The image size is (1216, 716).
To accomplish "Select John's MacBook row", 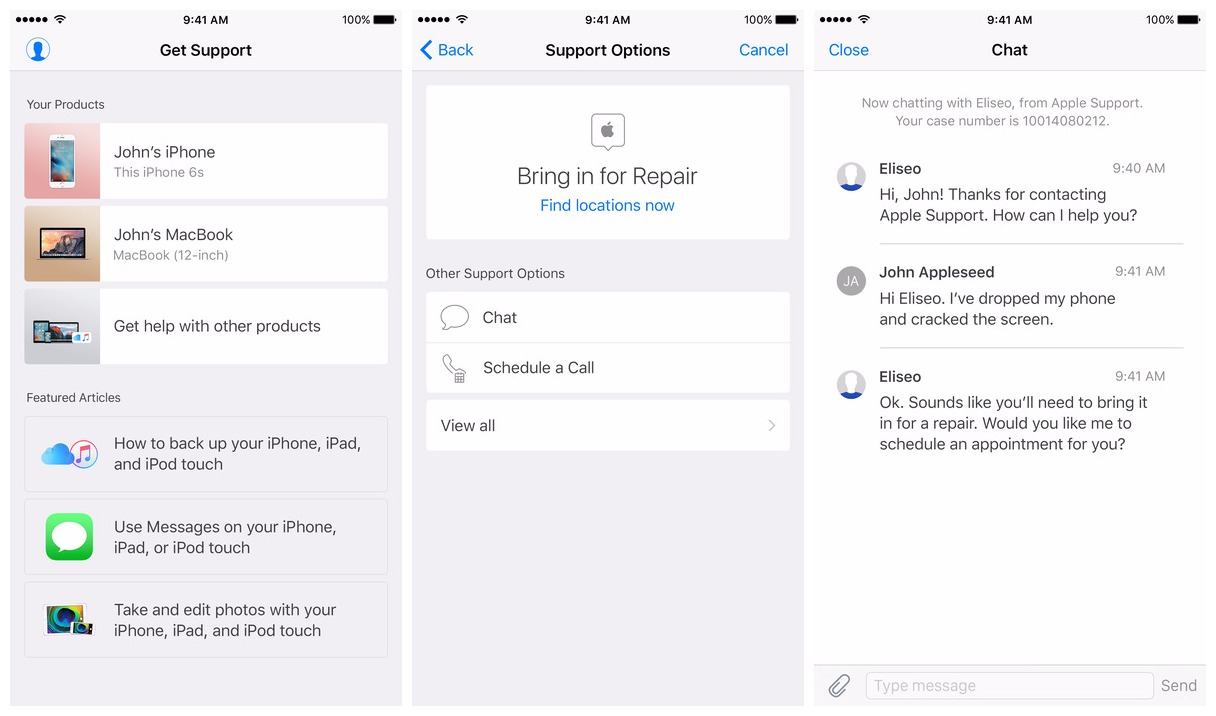I will pyautogui.click(x=206, y=244).
